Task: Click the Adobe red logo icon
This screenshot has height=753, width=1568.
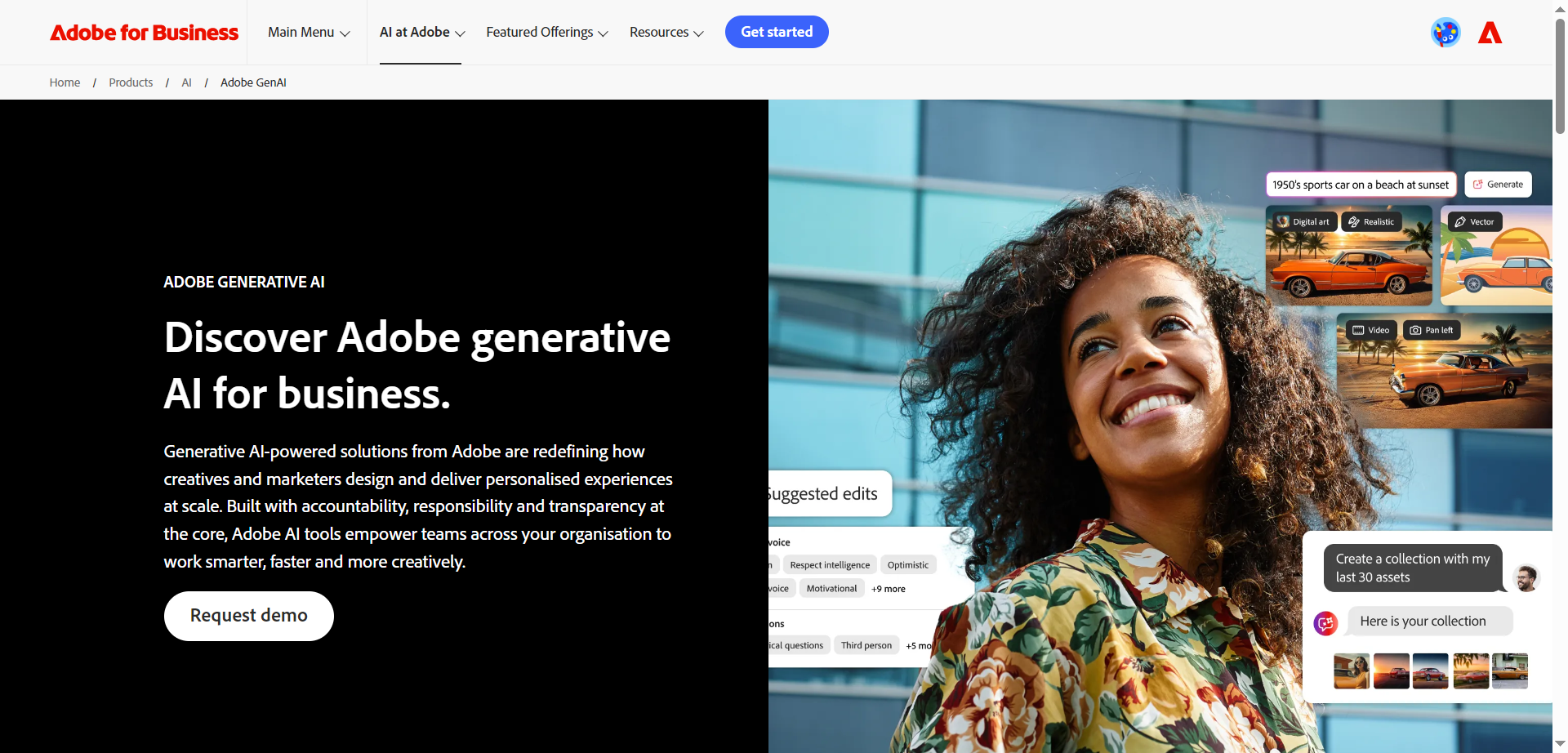Action: (1490, 33)
